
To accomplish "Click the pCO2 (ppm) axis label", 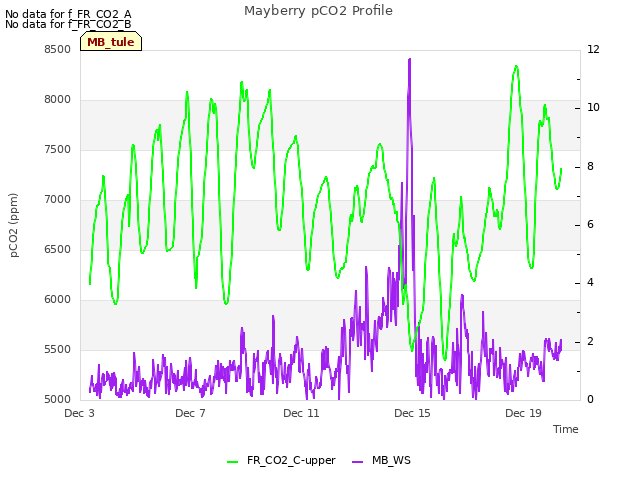I will click(x=14, y=225).
